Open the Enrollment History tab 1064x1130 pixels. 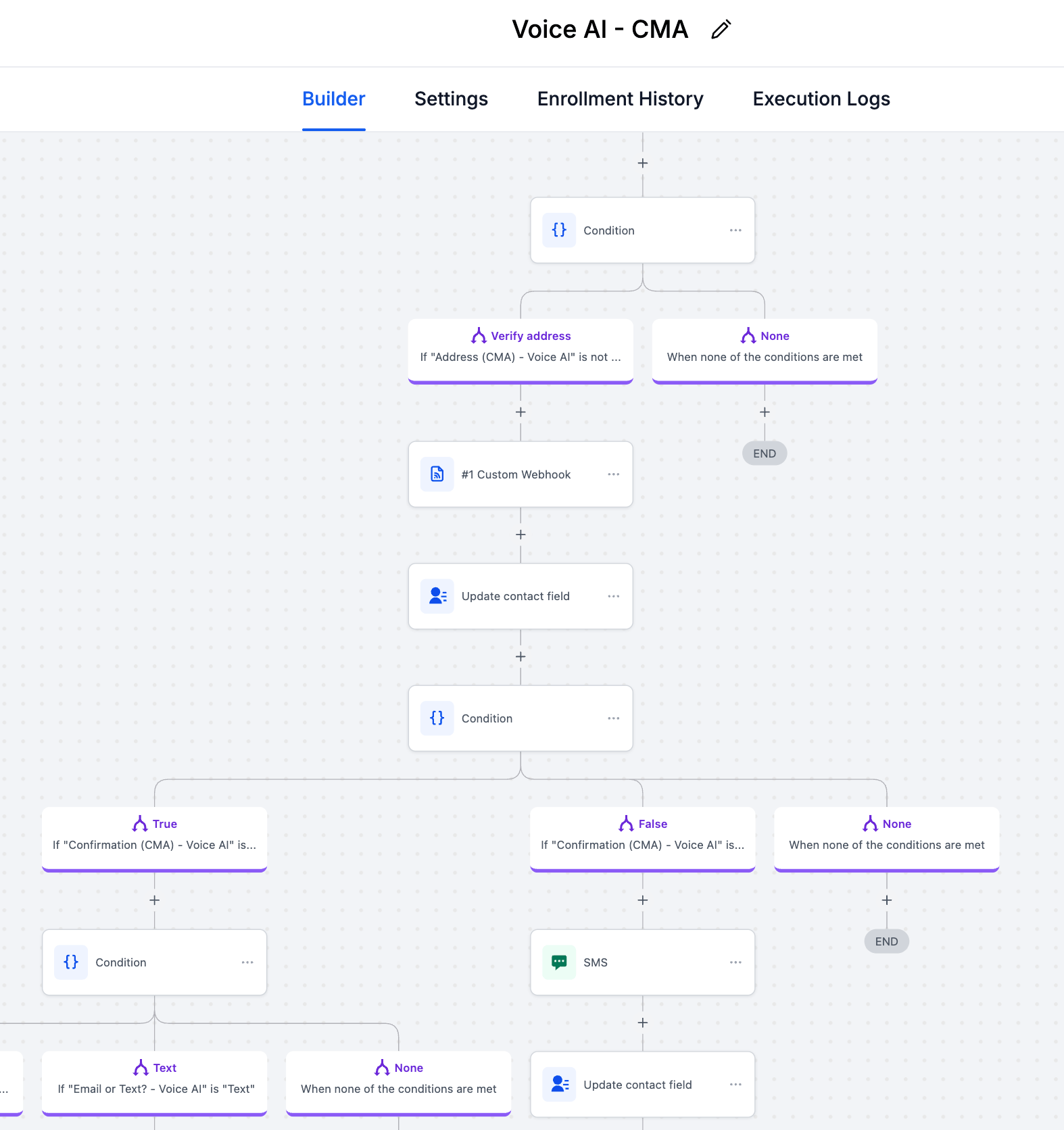[620, 99]
